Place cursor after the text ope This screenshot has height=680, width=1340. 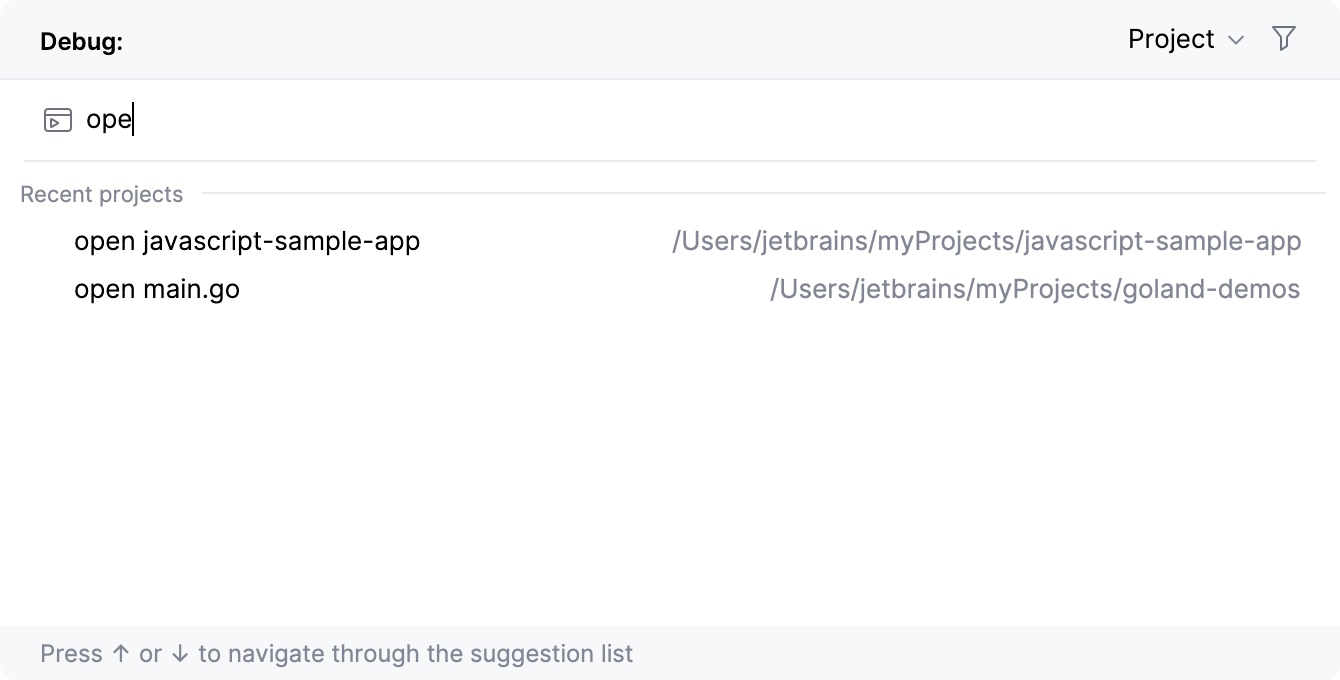[x=131, y=119]
